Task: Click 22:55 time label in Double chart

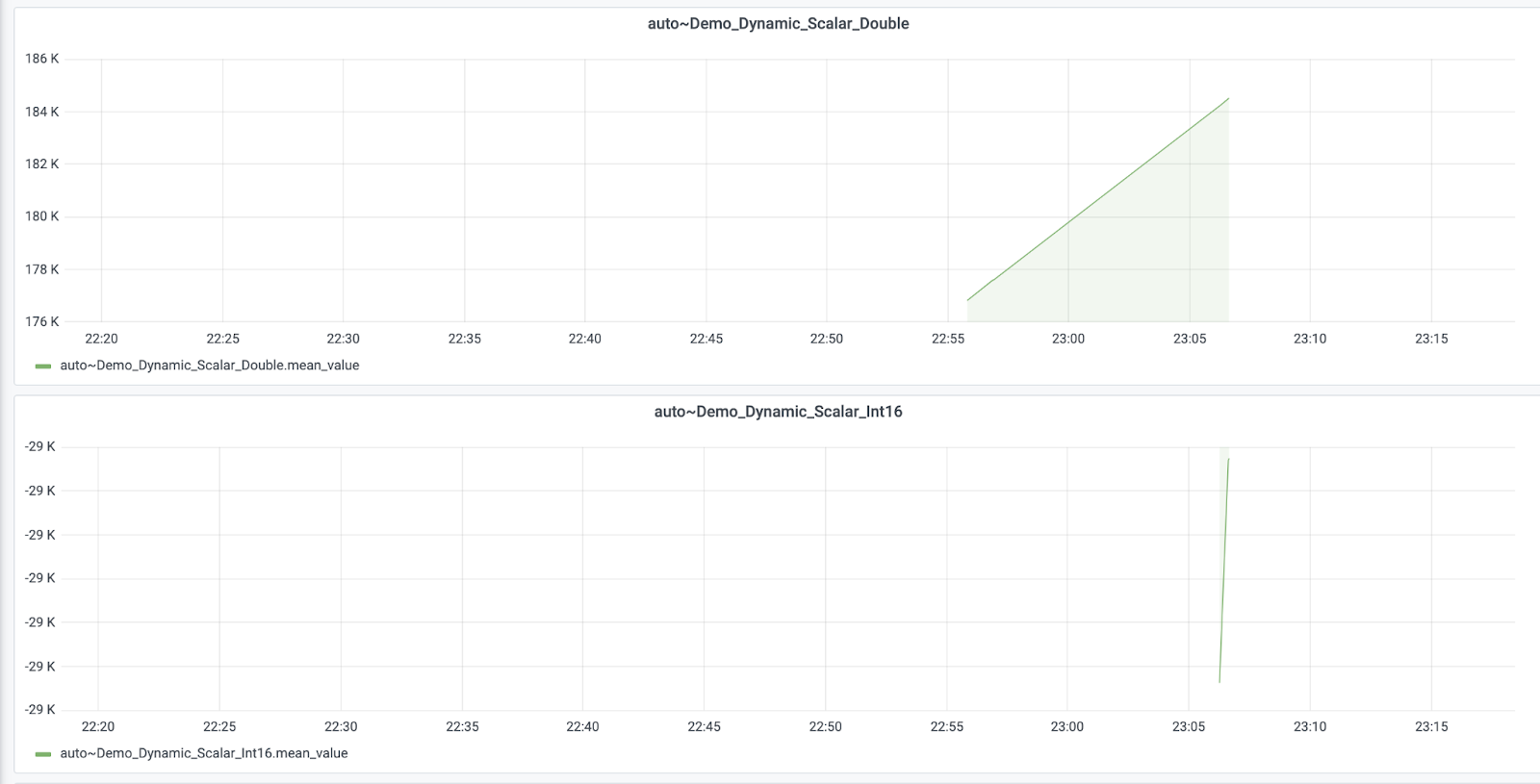Action: click(947, 339)
